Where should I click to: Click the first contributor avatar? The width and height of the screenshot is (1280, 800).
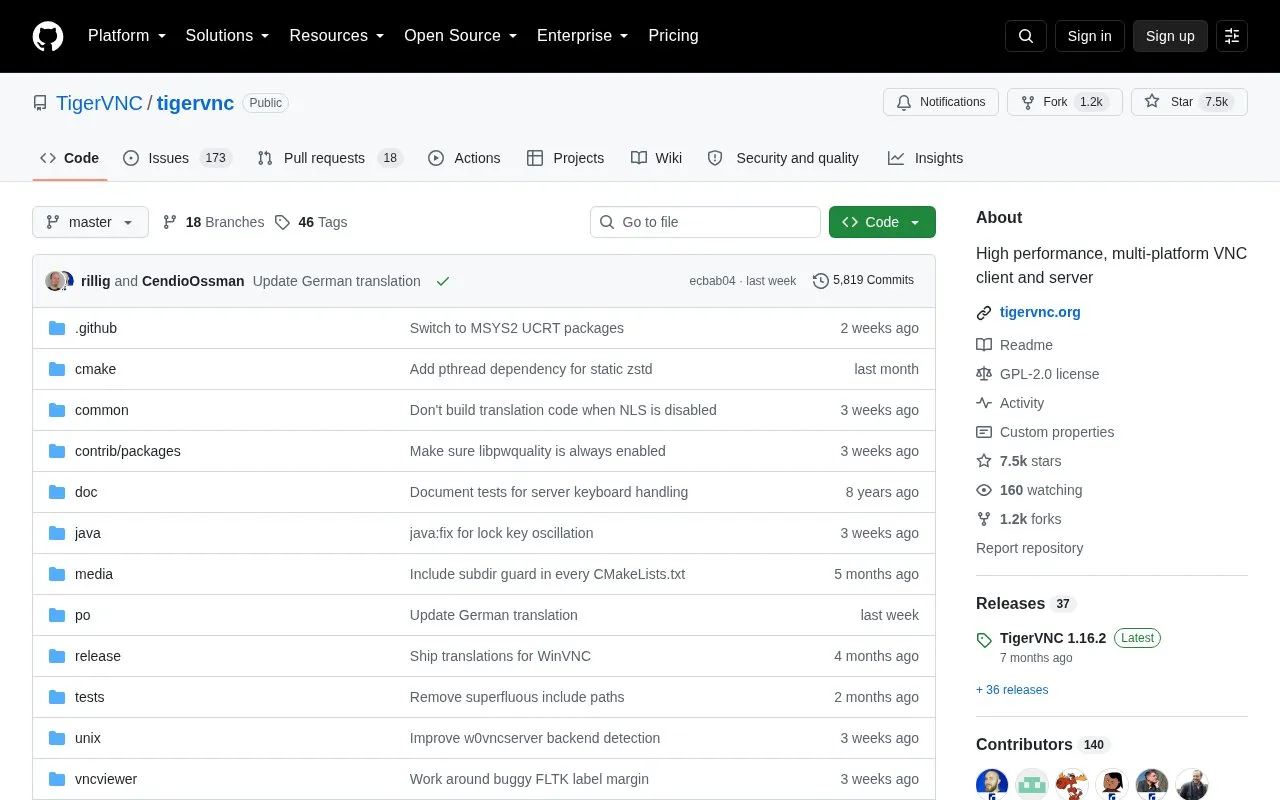(992, 784)
